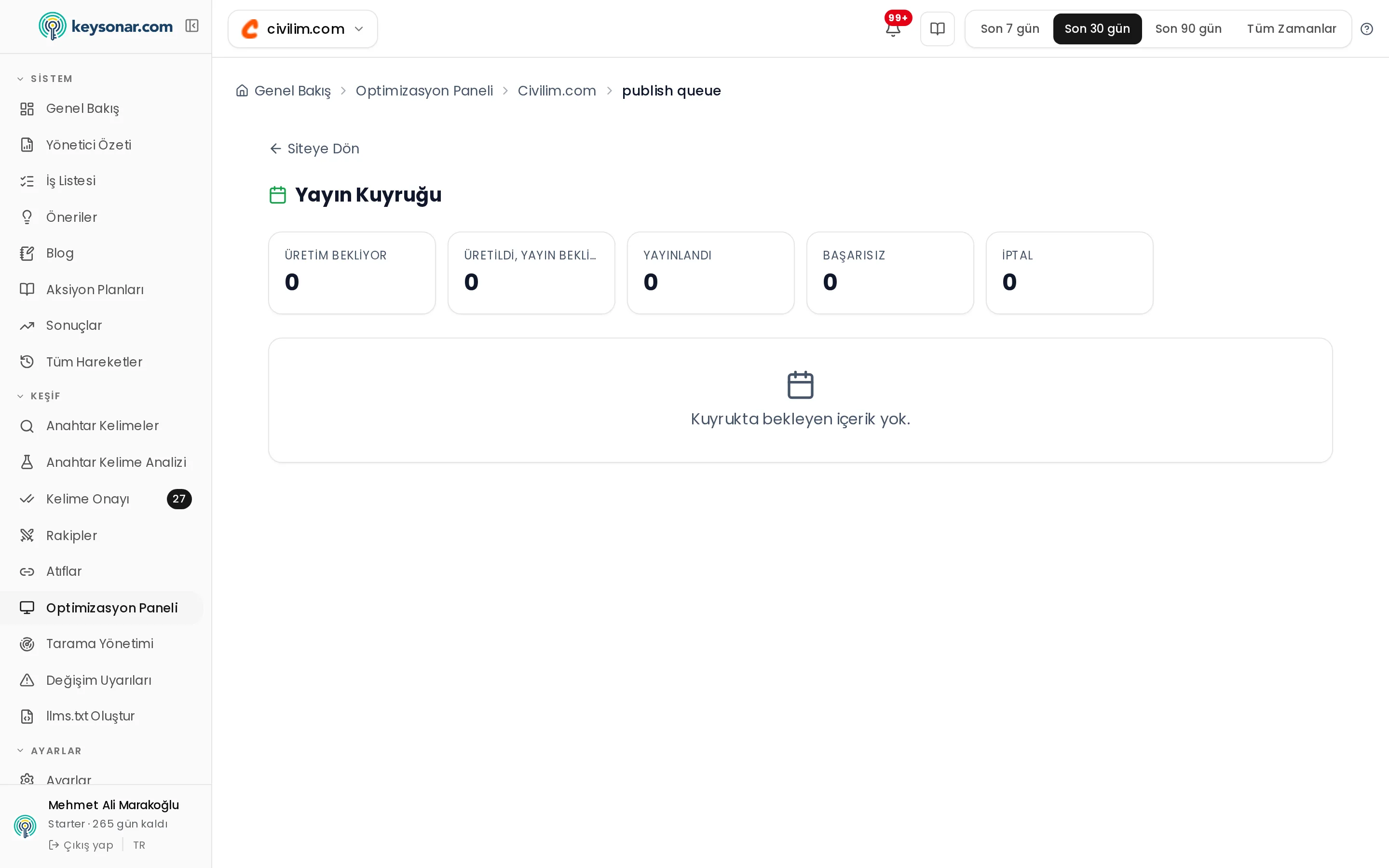The width and height of the screenshot is (1389, 868).
Task: Open Öneriler in the sidebar
Action: [102, 217]
